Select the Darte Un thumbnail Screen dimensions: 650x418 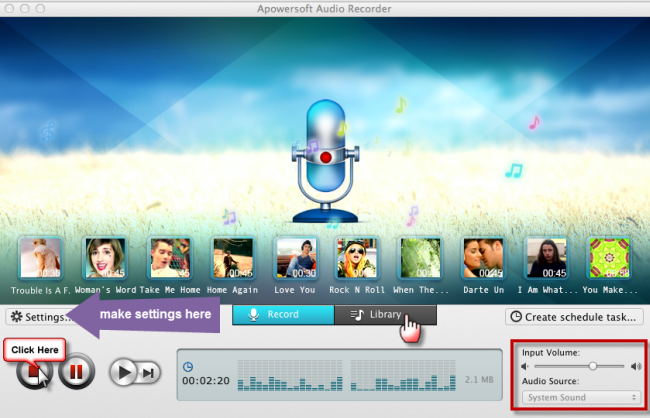tap(483, 258)
